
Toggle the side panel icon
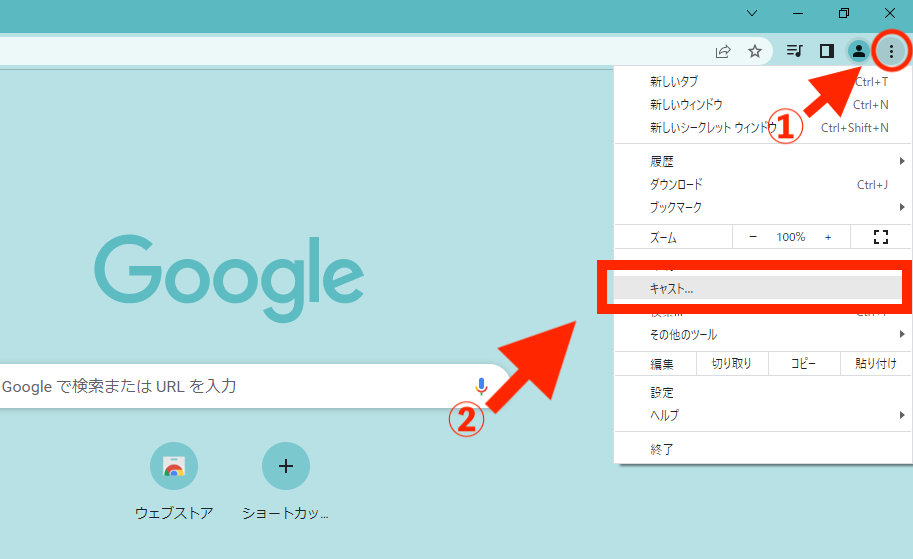point(826,51)
